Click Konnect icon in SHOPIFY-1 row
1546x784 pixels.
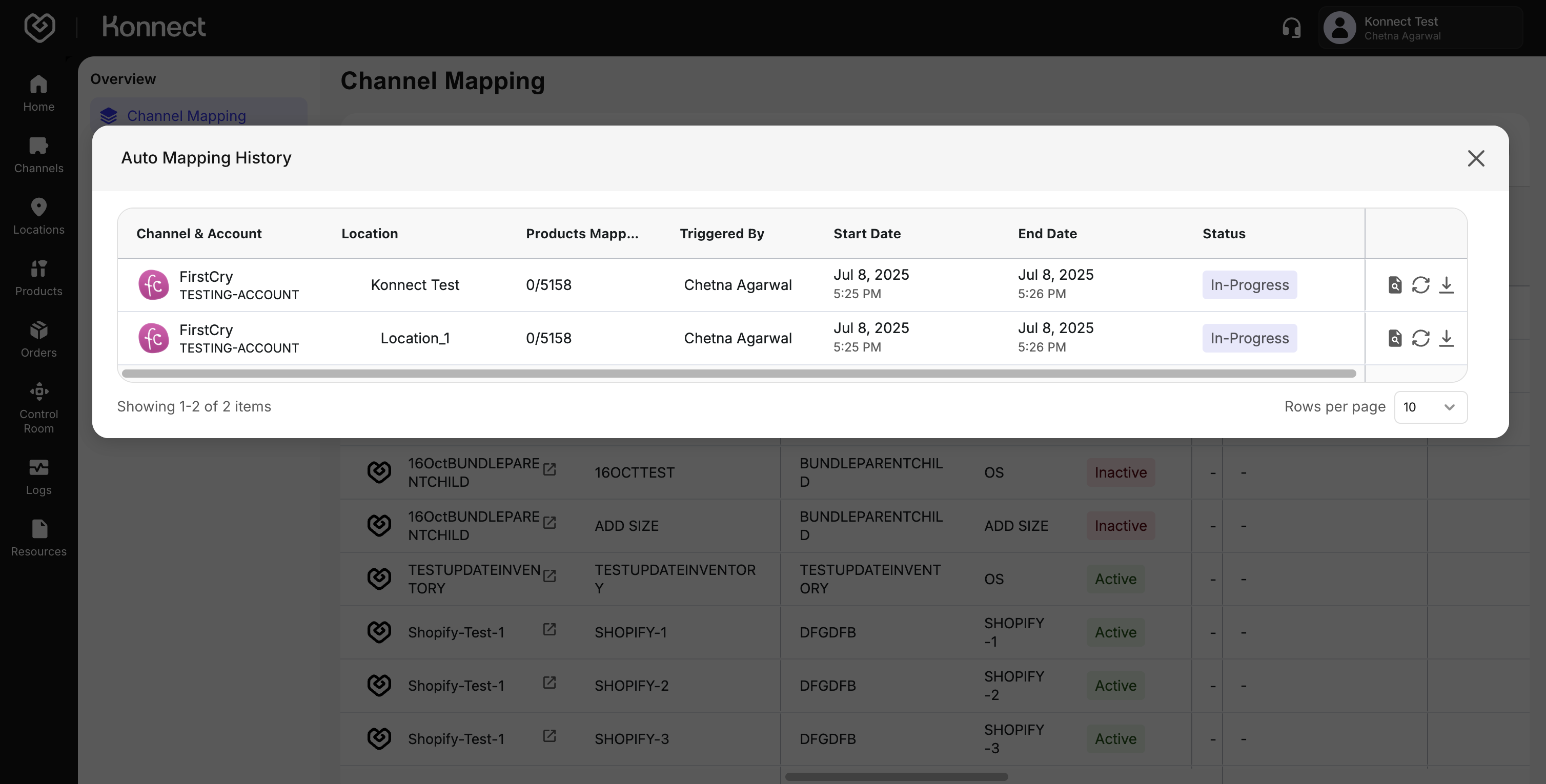coord(379,632)
